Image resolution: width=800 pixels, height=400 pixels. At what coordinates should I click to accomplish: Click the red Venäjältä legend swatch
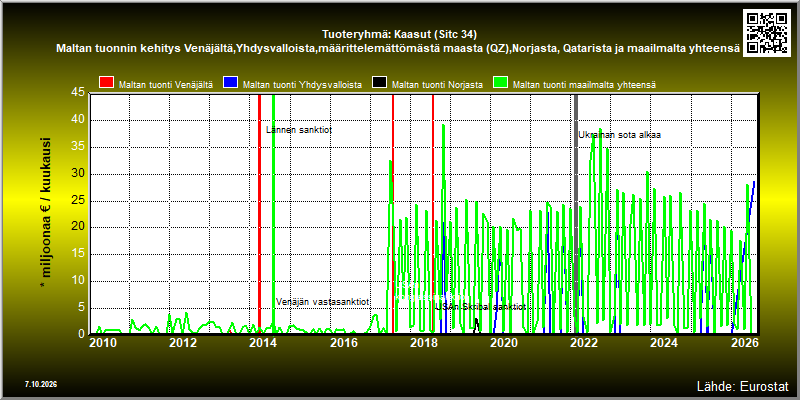107,83
